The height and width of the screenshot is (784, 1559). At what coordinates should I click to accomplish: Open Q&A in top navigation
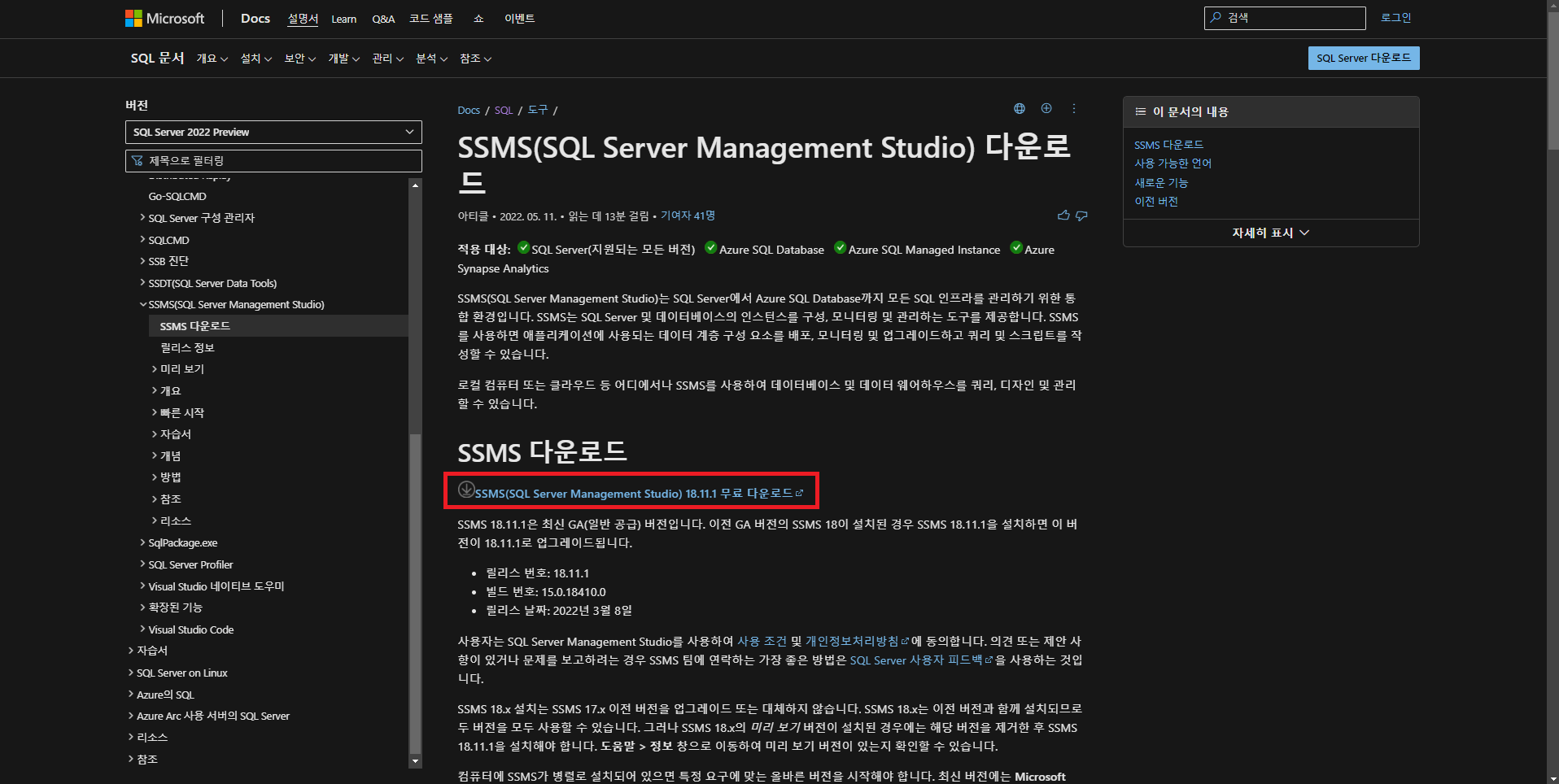click(x=383, y=19)
